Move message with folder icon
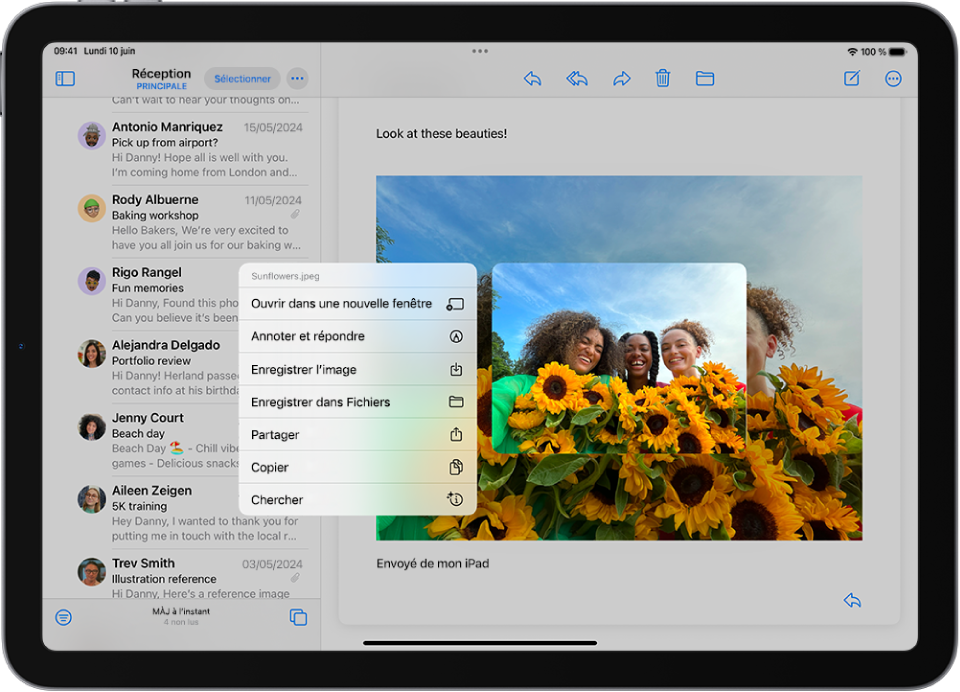This screenshot has width=960, height=692. tap(705, 79)
